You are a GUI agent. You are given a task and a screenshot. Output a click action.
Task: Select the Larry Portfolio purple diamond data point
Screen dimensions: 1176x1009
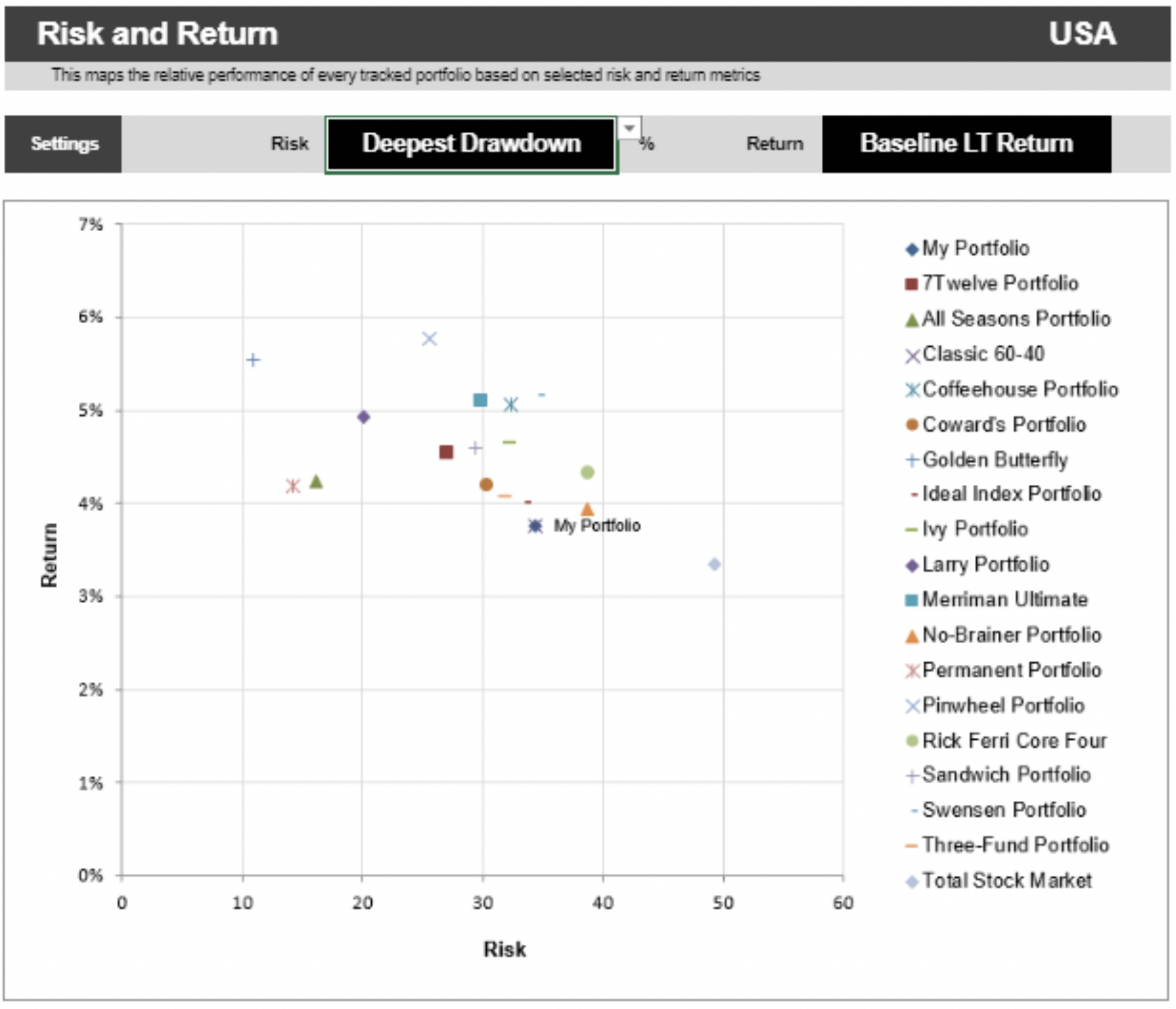pyautogui.click(x=364, y=417)
